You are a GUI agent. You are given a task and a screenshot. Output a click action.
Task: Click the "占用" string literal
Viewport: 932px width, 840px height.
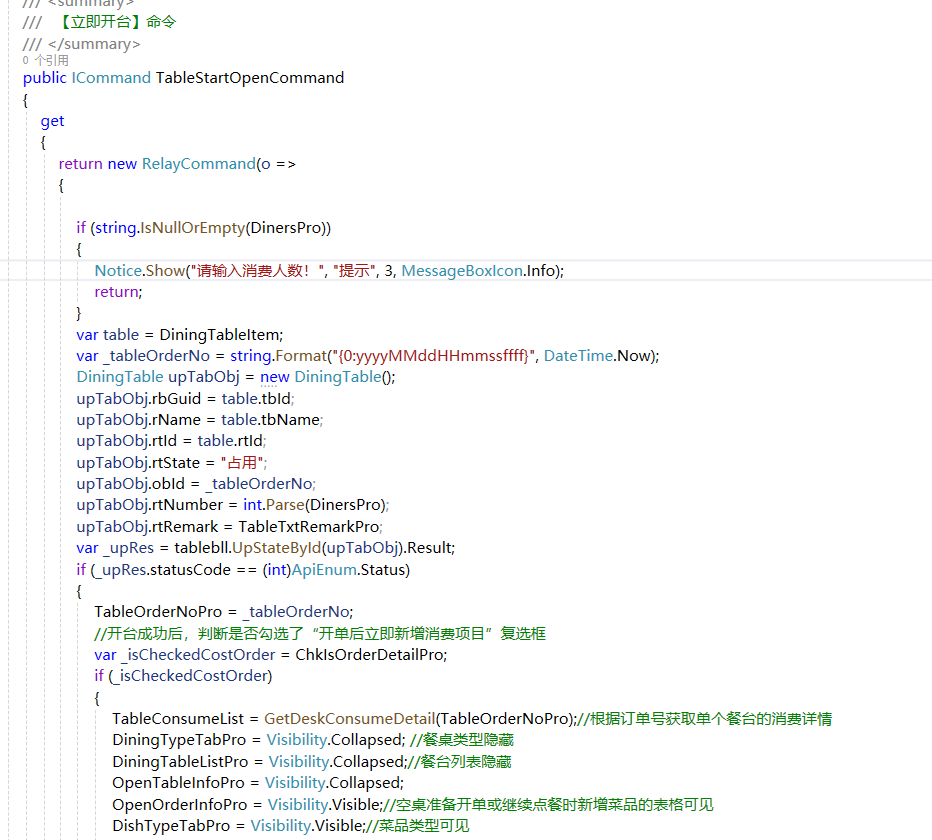[x=242, y=463]
